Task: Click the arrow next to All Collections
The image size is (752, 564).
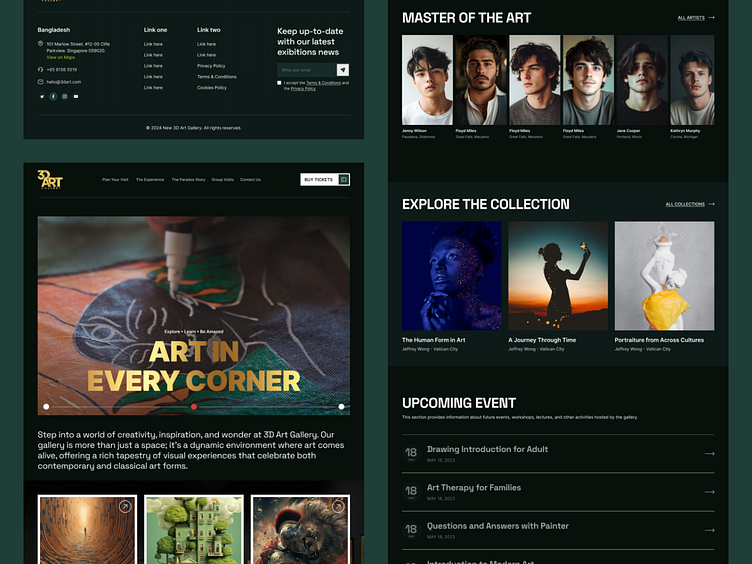Action: pos(711,204)
